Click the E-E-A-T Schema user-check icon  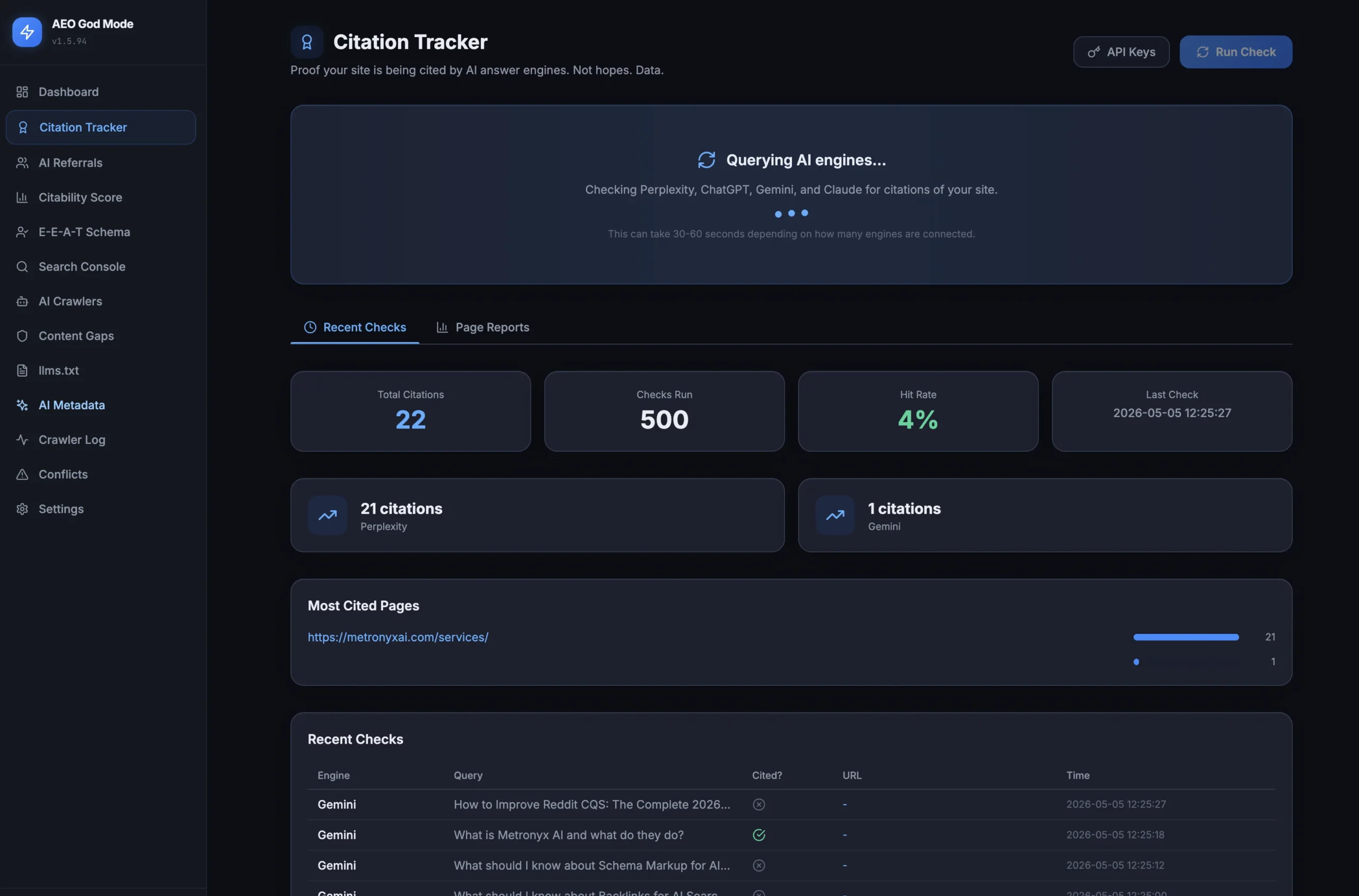[22, 232]
